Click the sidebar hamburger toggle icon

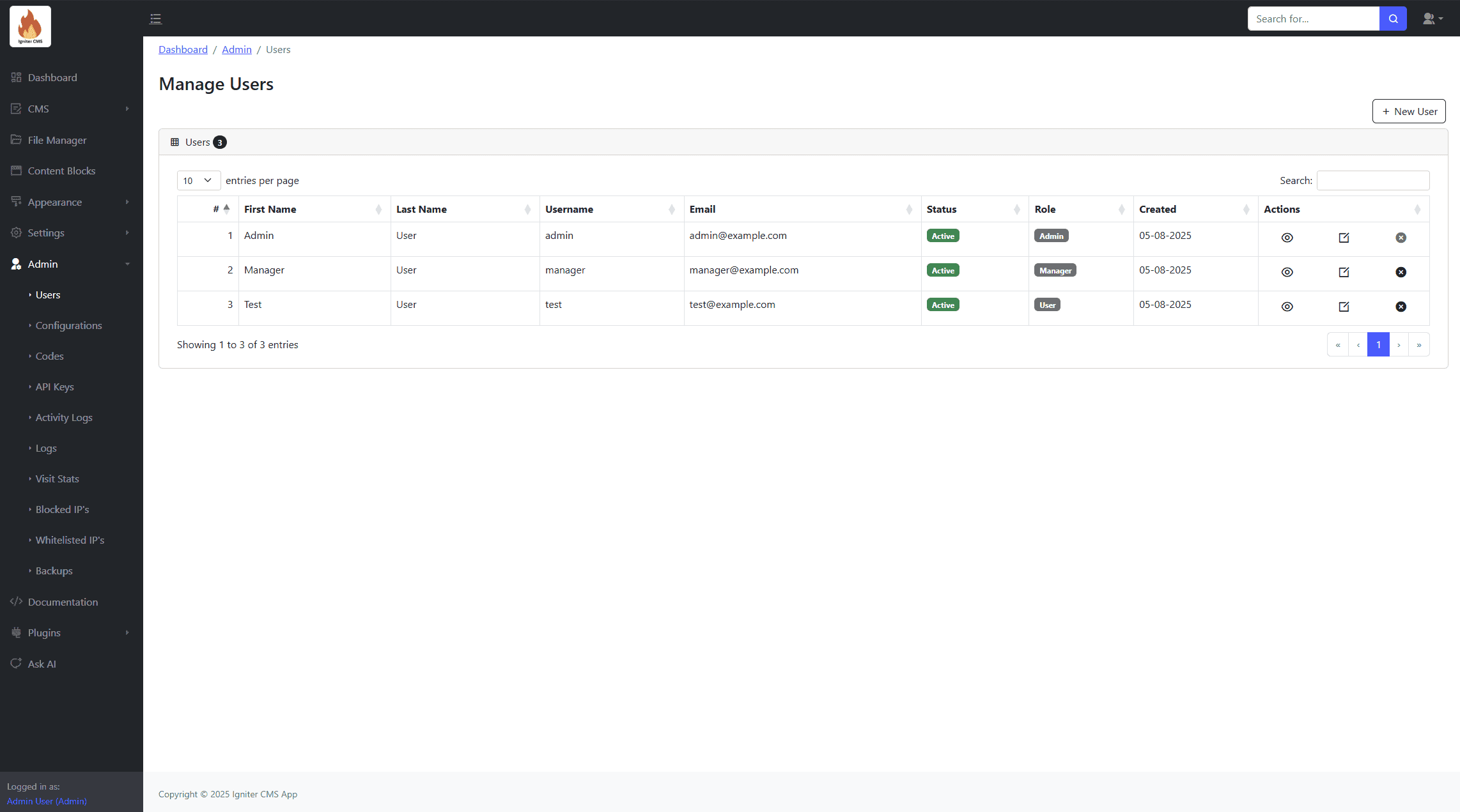tap(155, 19)
